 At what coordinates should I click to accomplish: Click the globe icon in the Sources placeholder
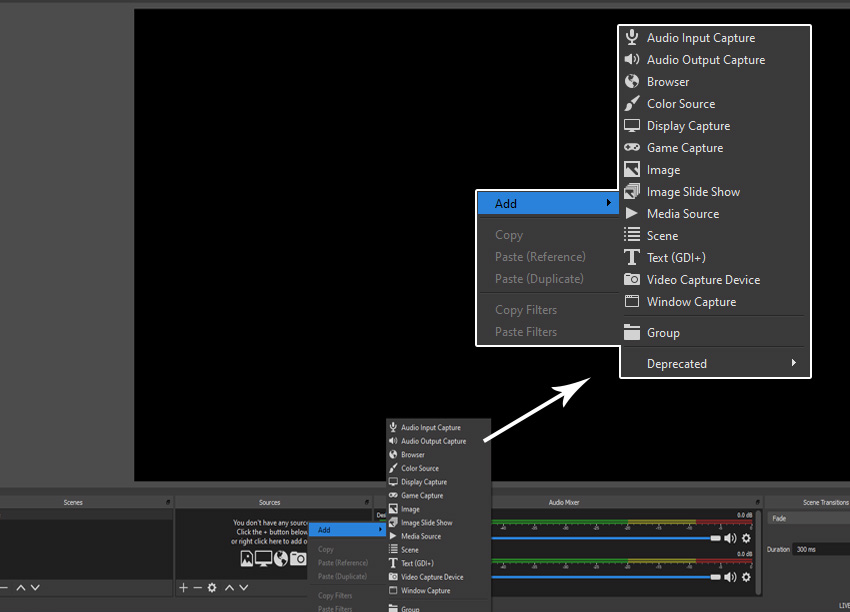click(280, 558)
